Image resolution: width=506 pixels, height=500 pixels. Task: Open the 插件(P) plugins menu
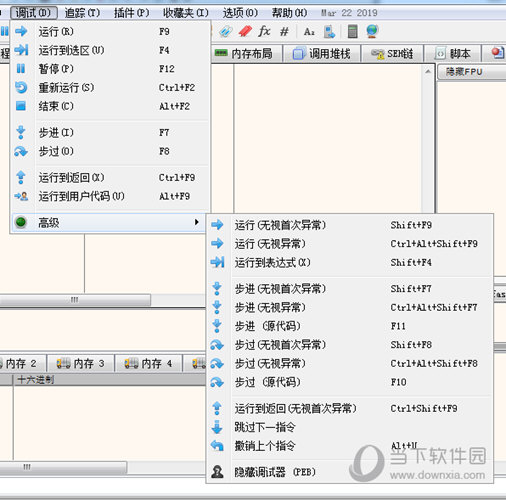click(131, 13)
